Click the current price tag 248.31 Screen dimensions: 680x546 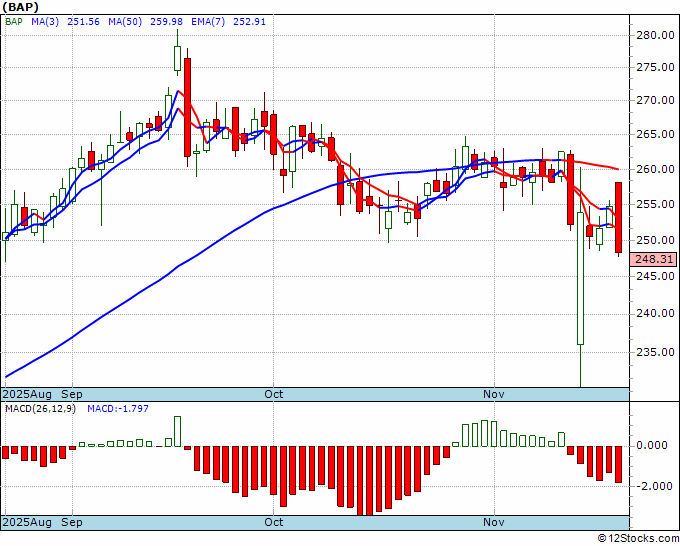(x=654, y=259)
